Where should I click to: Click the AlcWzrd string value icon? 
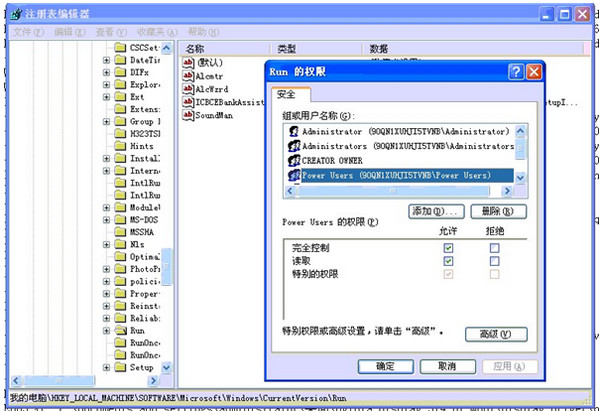[188, 89]
